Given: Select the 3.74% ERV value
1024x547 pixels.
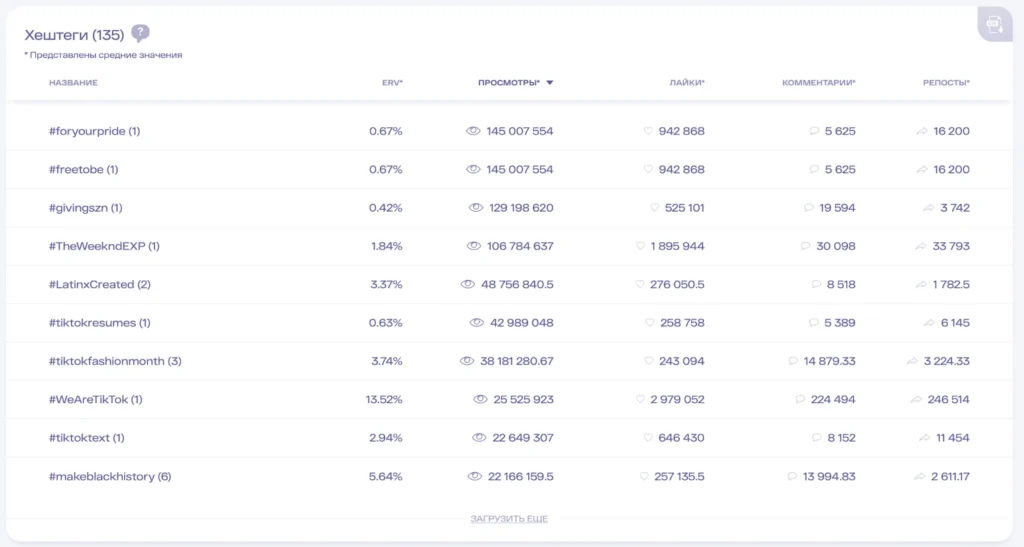Looking at the screenshot, I should click(x=387, y=361).
